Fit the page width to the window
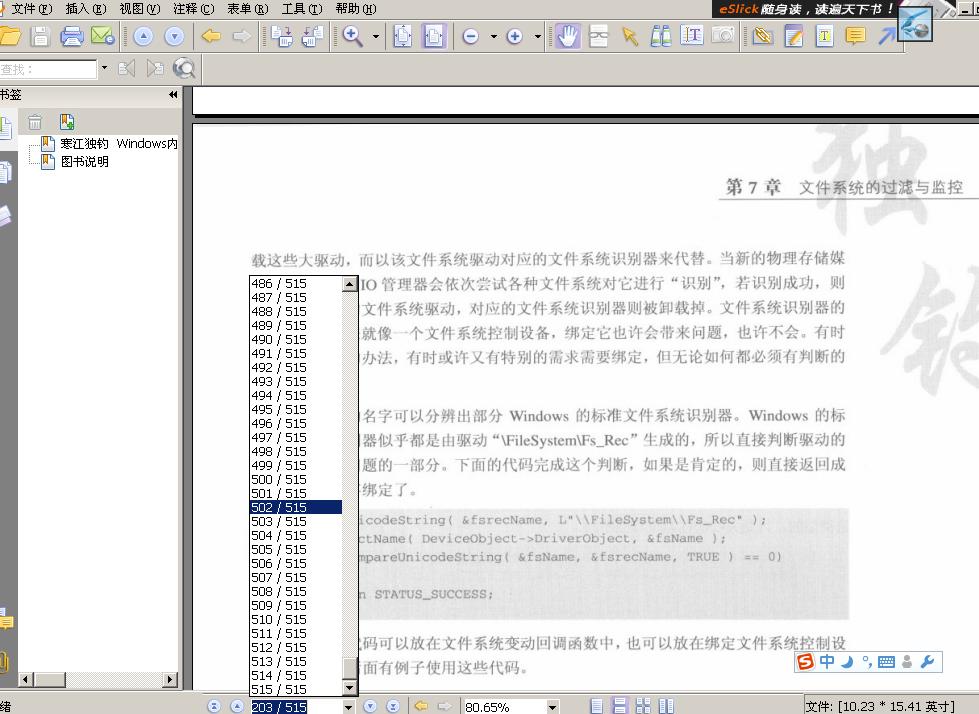Viewport: 979px width, 714px height. coord(434,36)
